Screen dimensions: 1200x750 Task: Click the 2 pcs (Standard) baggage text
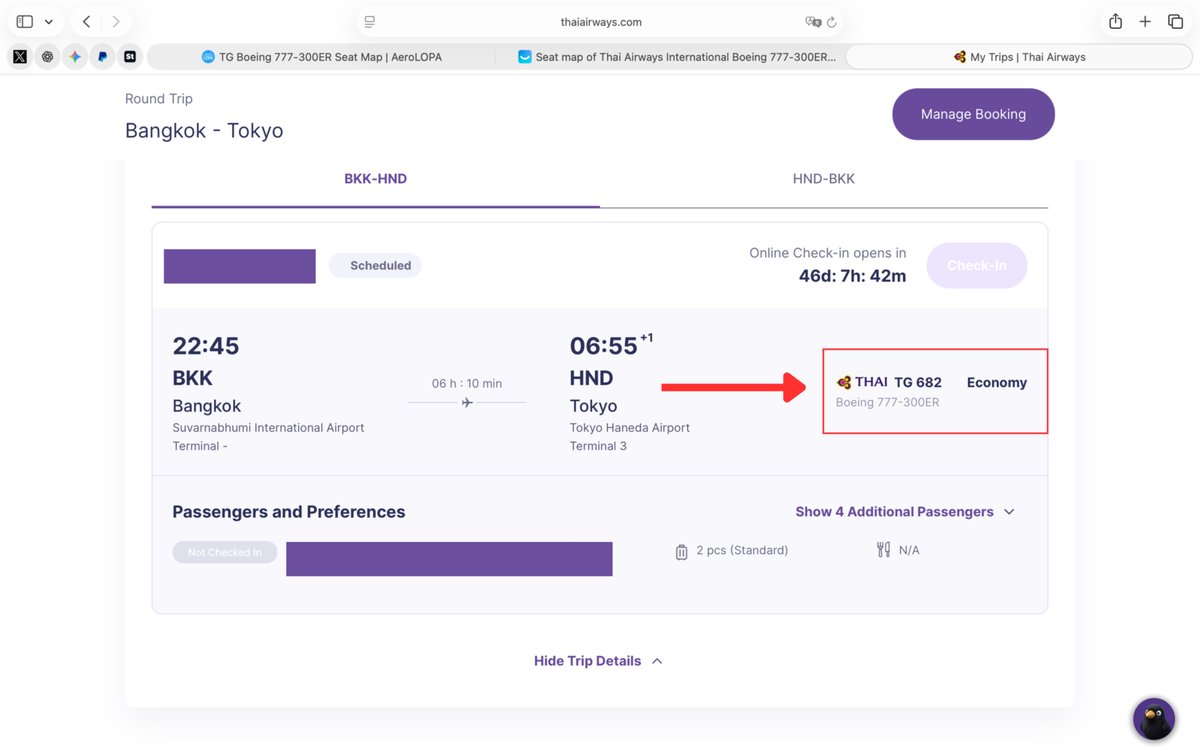(x=742, y=550)
